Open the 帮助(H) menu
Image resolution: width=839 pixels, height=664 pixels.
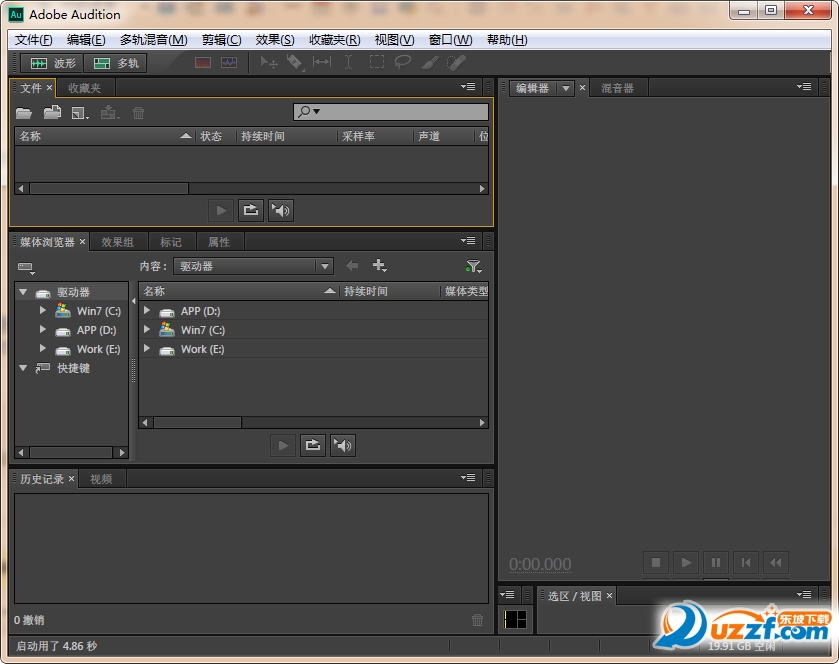pos(507,40)
